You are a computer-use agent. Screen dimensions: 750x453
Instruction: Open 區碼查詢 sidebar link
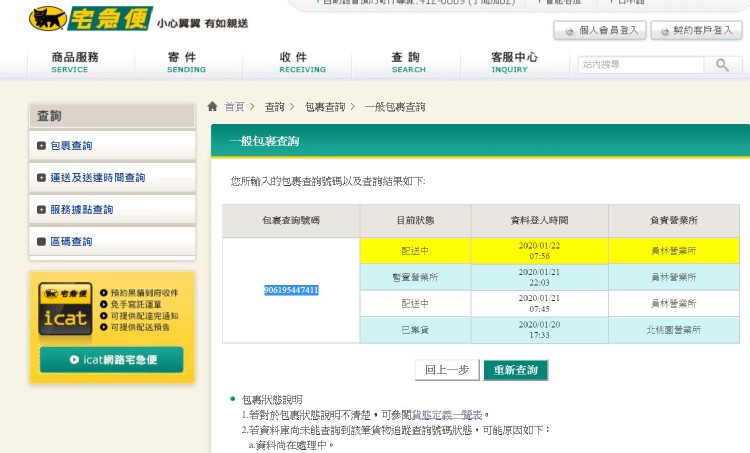pyautogui.click(x=71, y=242)
